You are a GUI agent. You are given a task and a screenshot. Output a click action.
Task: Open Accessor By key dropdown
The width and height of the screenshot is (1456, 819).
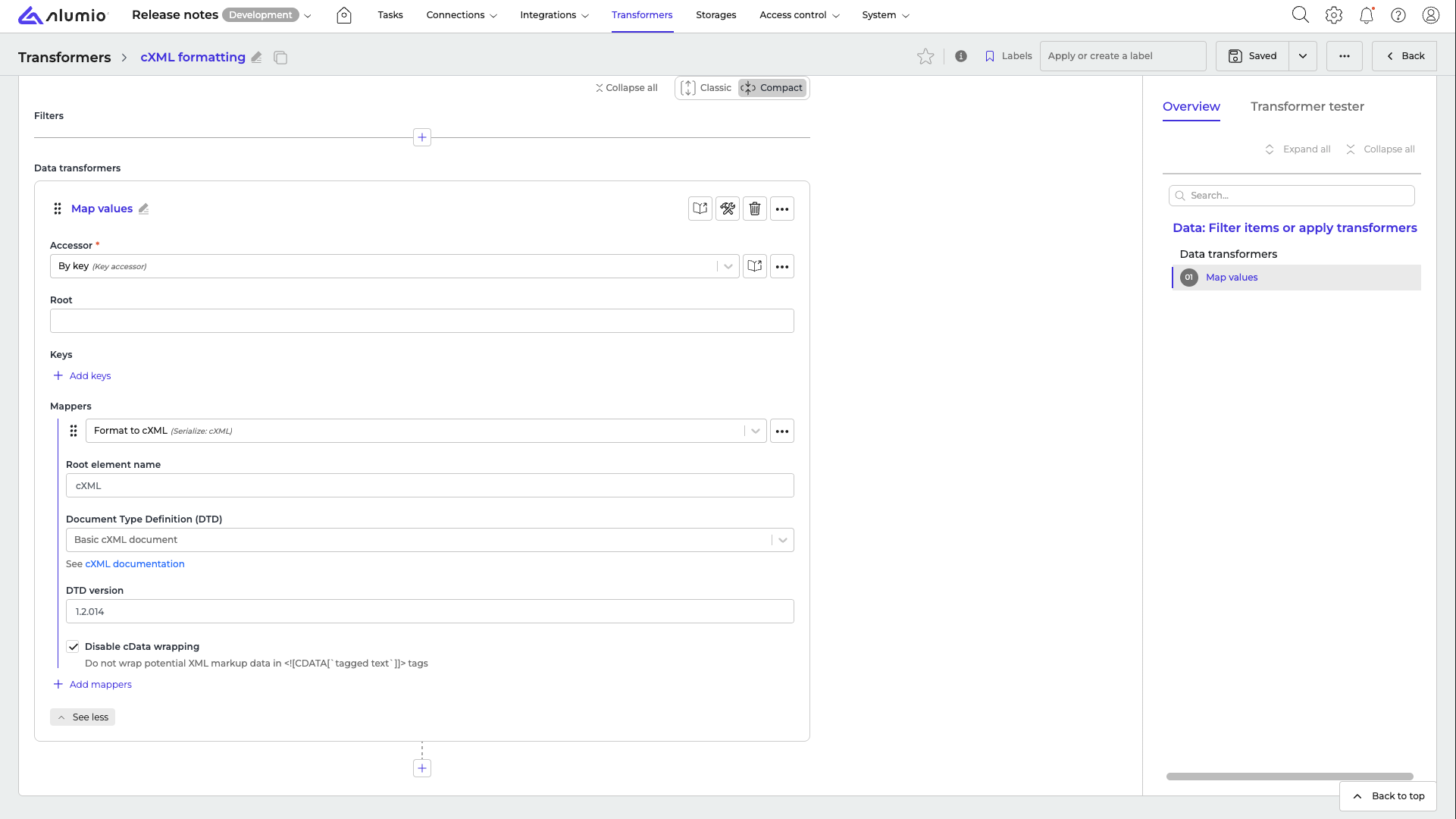(x=394, y=266)
